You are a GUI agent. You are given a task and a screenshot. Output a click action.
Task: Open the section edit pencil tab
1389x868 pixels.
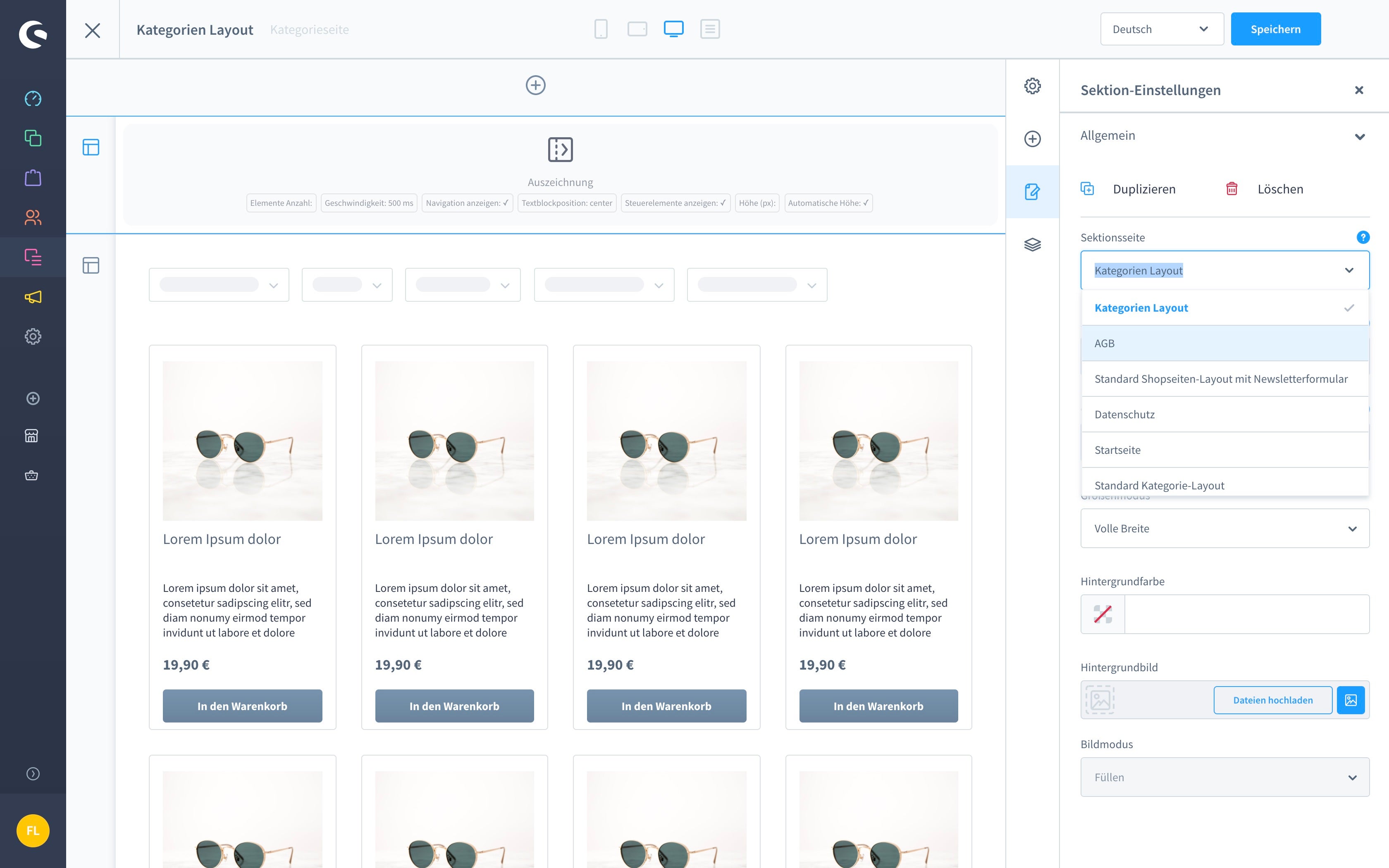point(1033,192)
